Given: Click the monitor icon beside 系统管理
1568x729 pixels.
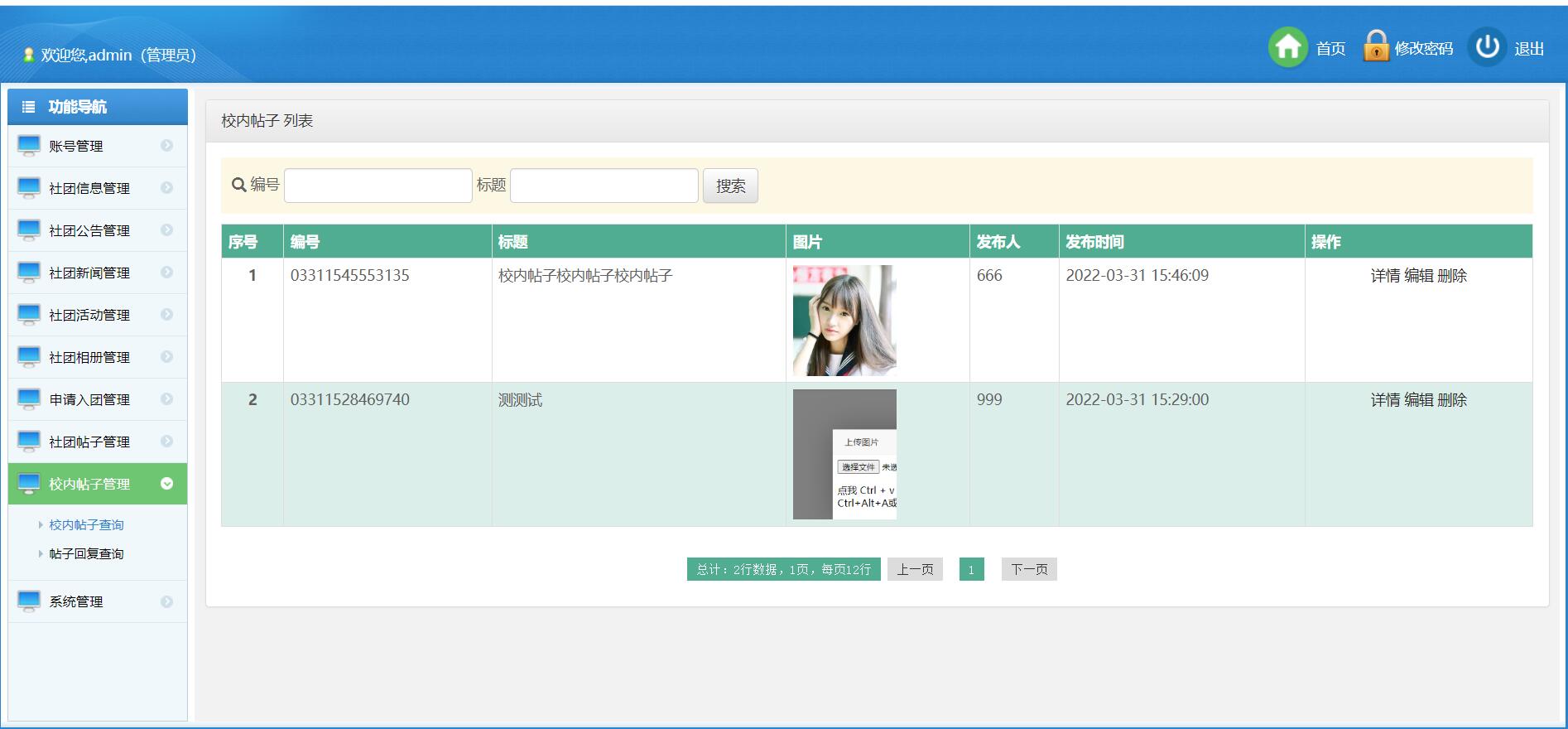Looking at the screenshot, I should (x=29, y=601).
